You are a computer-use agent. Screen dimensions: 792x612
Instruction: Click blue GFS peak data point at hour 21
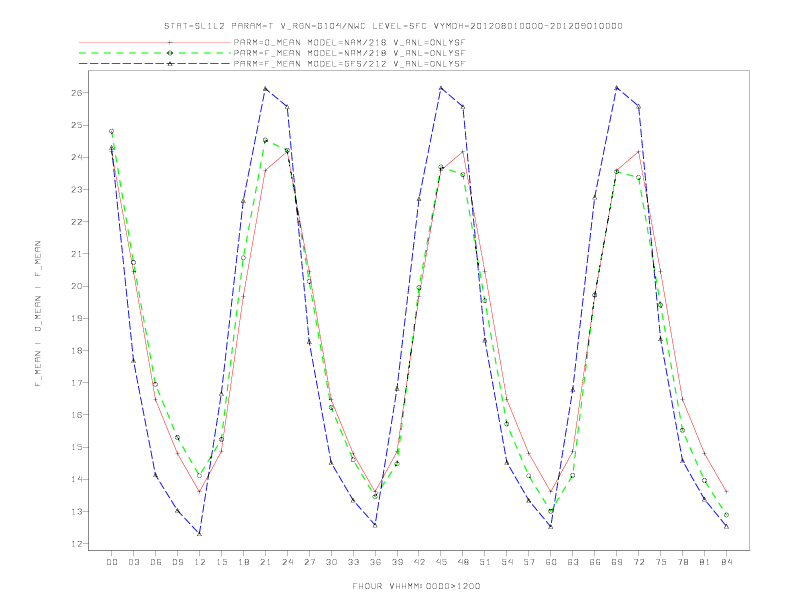265,88
